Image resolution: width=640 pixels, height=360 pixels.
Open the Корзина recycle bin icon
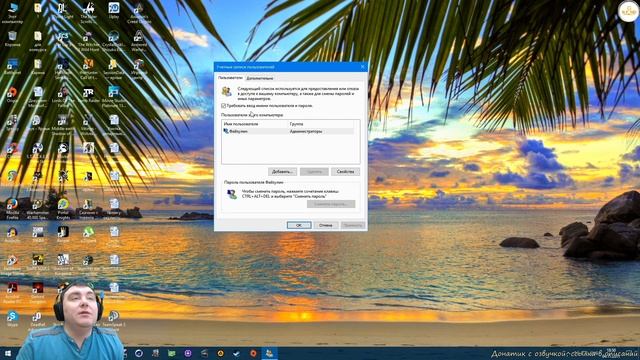12,39
